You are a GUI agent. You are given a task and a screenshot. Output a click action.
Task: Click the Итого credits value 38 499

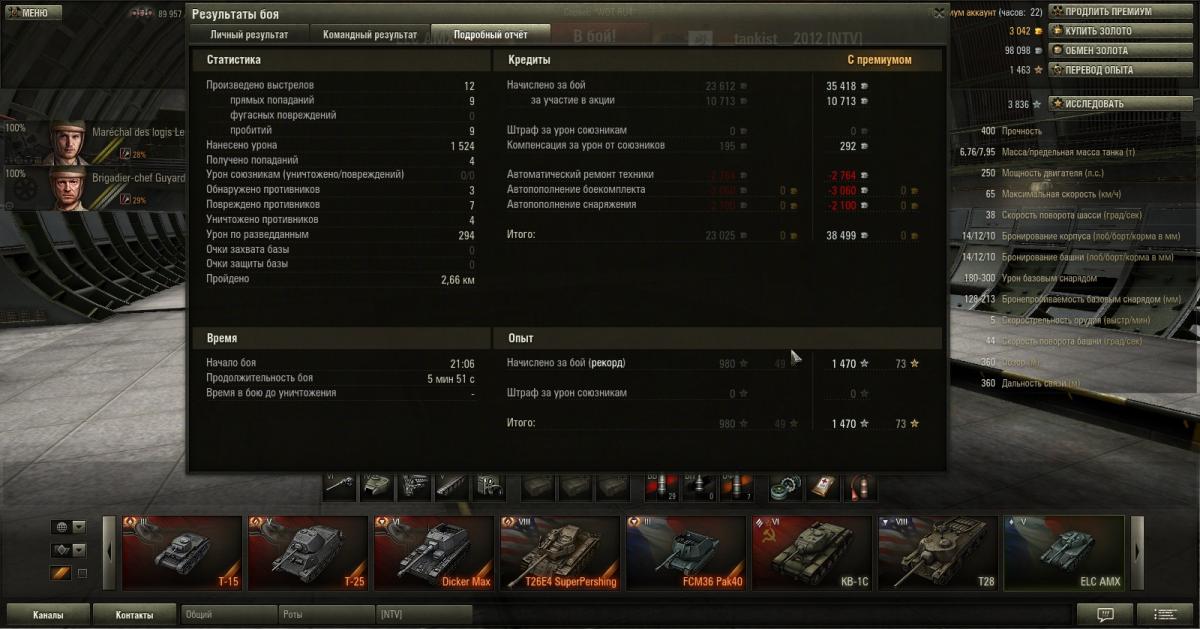coord(841,235)
